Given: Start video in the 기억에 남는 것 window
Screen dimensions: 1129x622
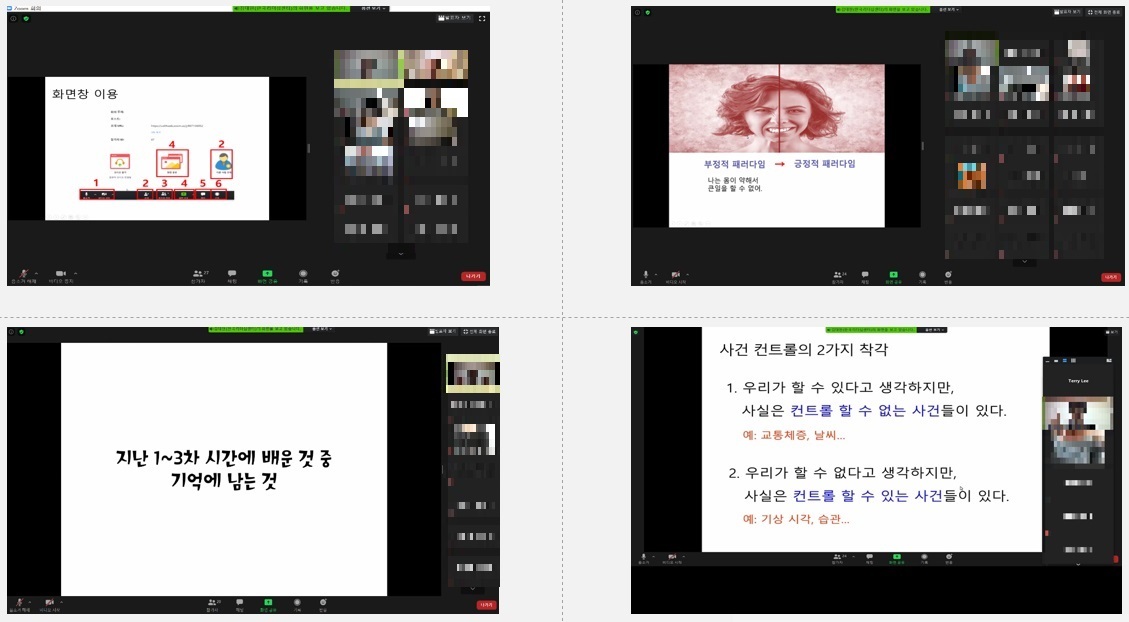Looking at the screenshot, I should (50, 603).
